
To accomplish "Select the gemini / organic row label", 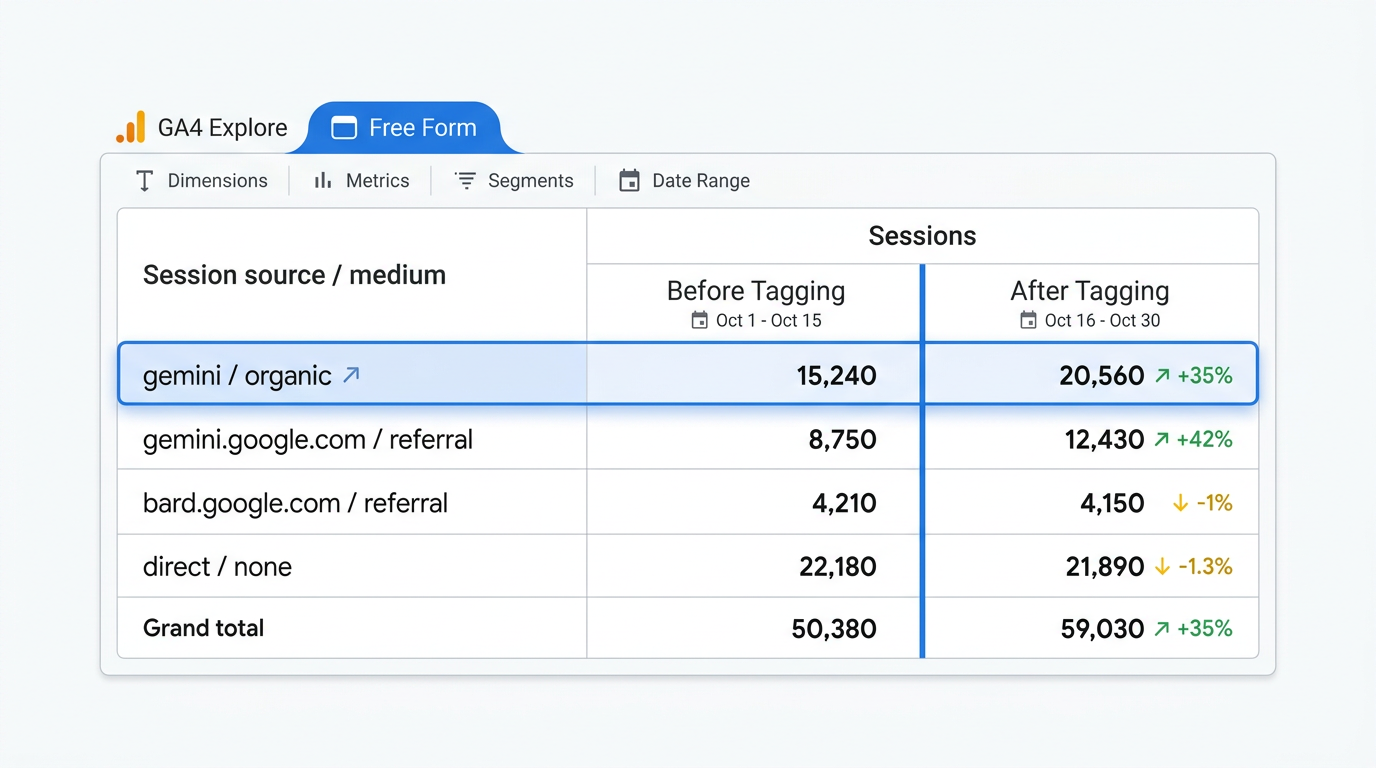I will (237, 376).
